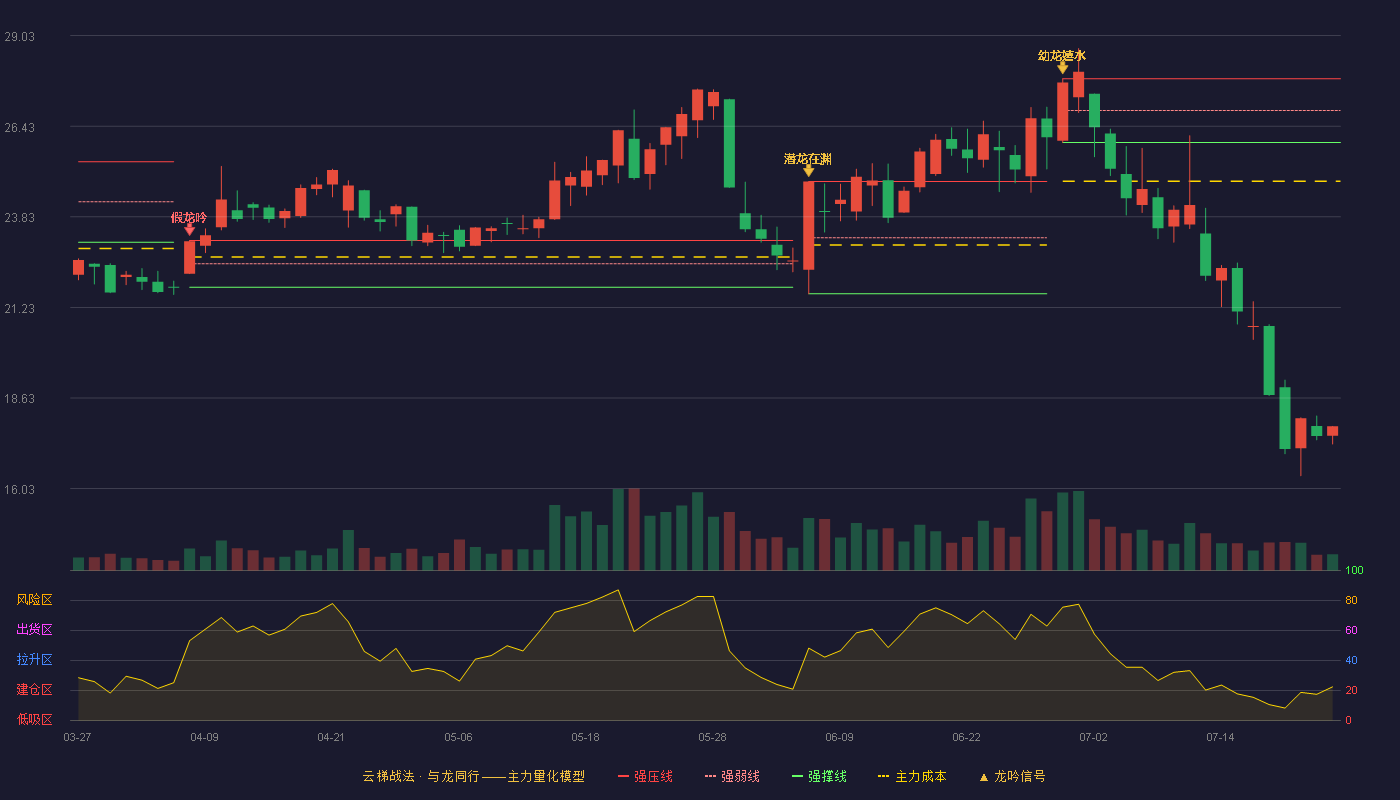Viewport: 1400px width, 800px height.
Task: Select the 出货区 zone label
Action: [x=34, y=630]
